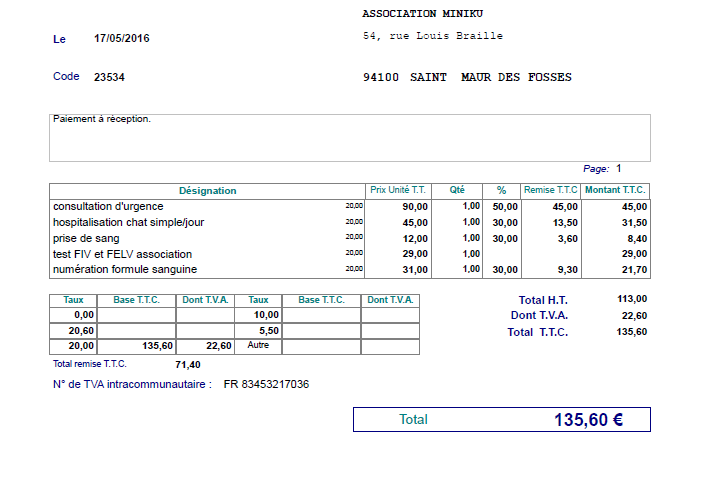
Task: Click inside the Paiement à réception box
Action: coord(349,137)
